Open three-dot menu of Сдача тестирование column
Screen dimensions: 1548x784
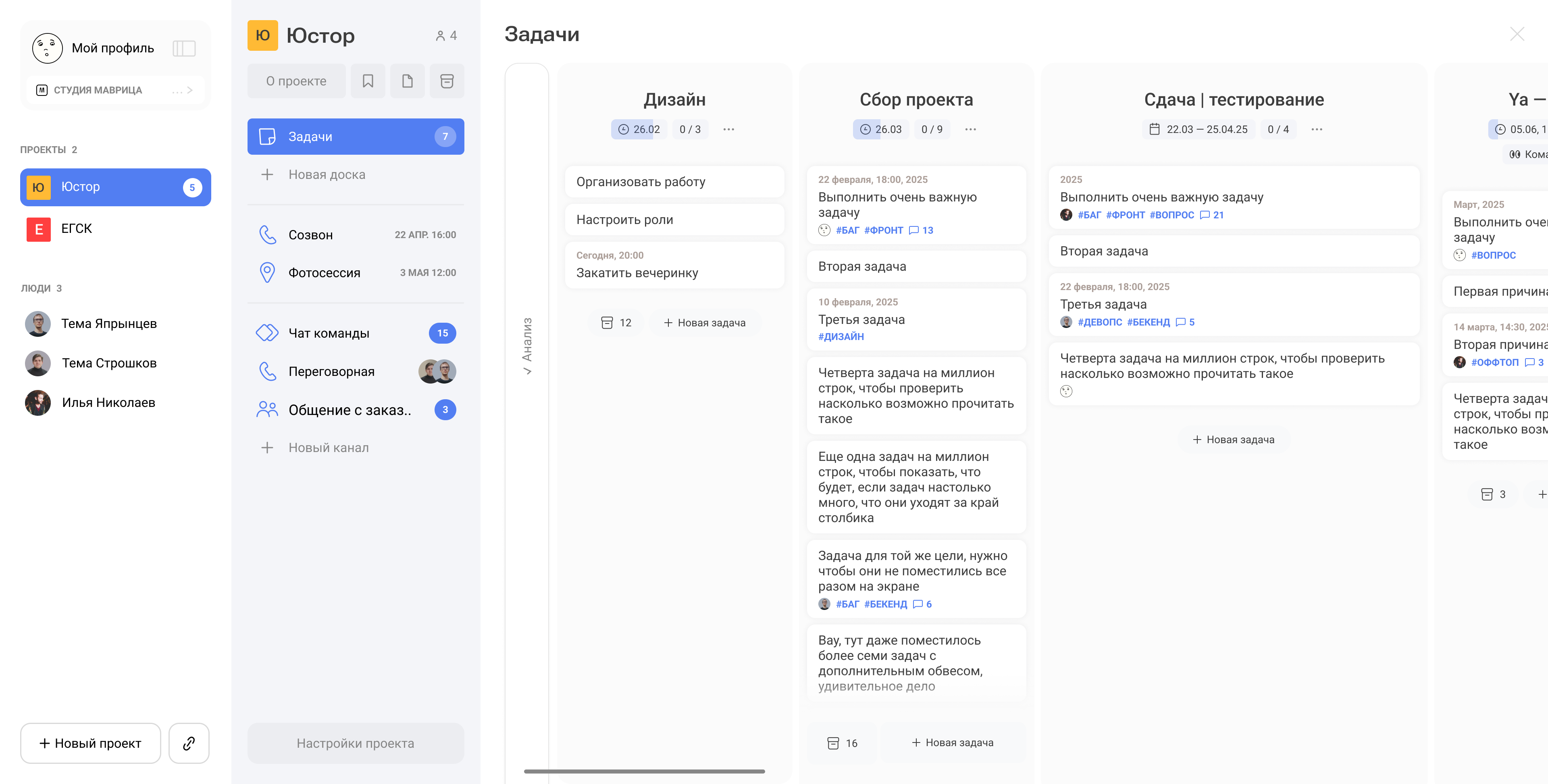click(x=1317, y=129)
